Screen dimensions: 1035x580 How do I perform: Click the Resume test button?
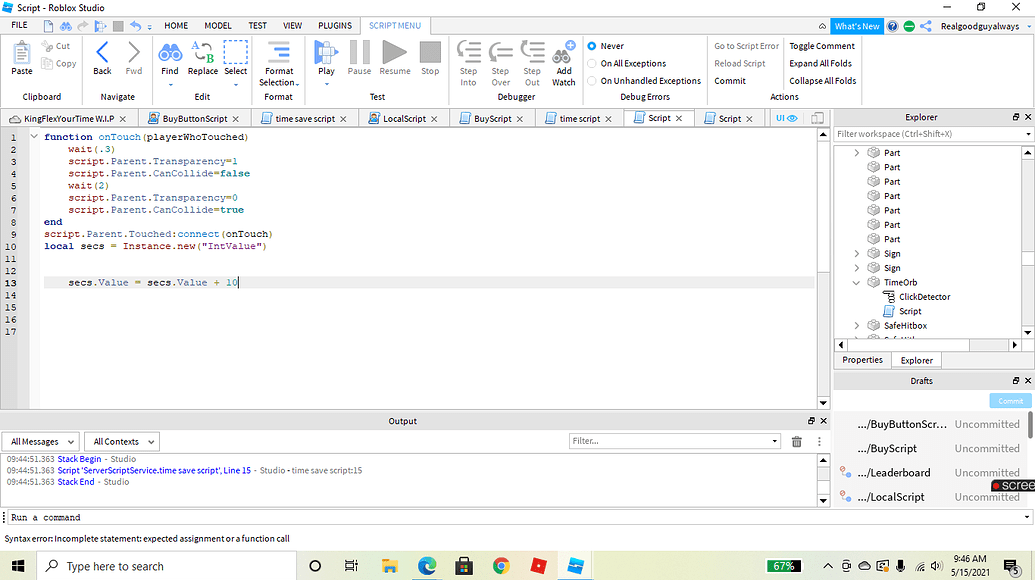click(395, 52)
